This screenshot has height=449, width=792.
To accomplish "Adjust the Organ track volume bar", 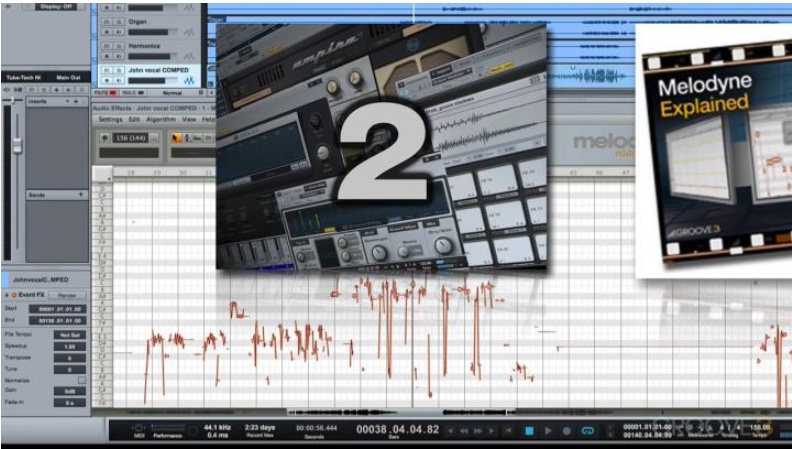I will point(153,32).
